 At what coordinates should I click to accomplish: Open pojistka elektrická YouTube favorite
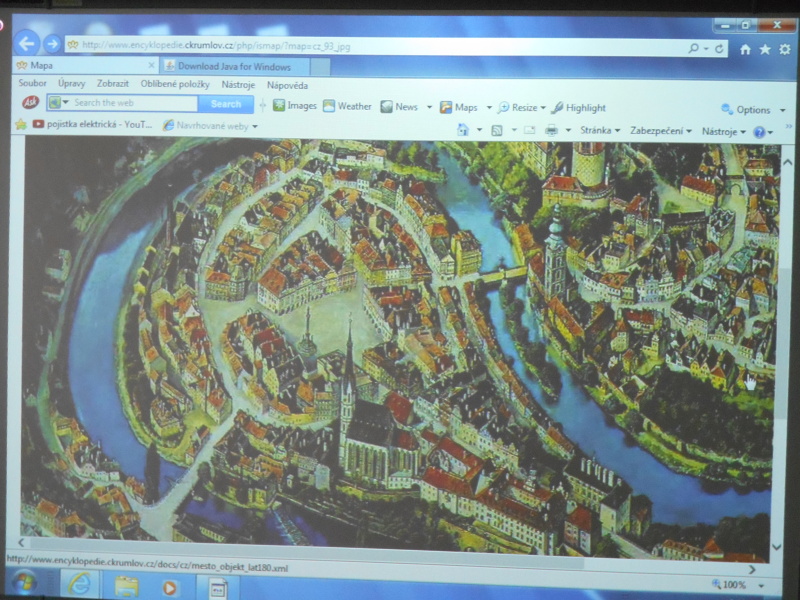pyautogui.click(x=92, y=124)
